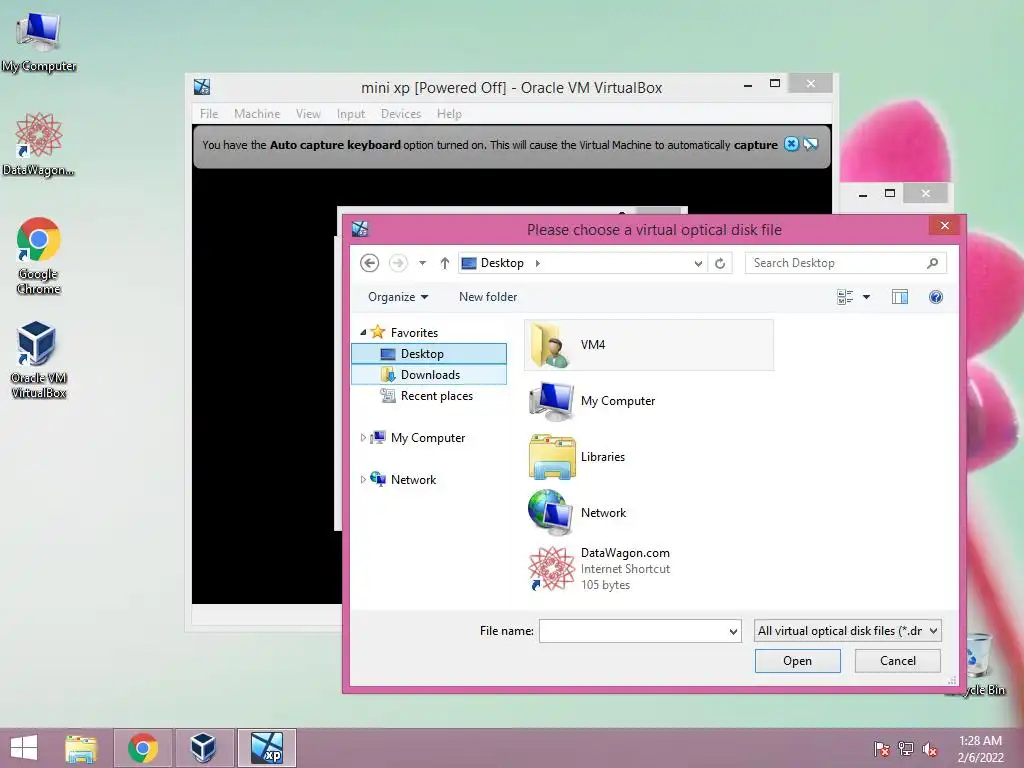Click the search magnifier icon
Image resolution: width=1024 pixels, height=768 pixels.
point(932,263)
